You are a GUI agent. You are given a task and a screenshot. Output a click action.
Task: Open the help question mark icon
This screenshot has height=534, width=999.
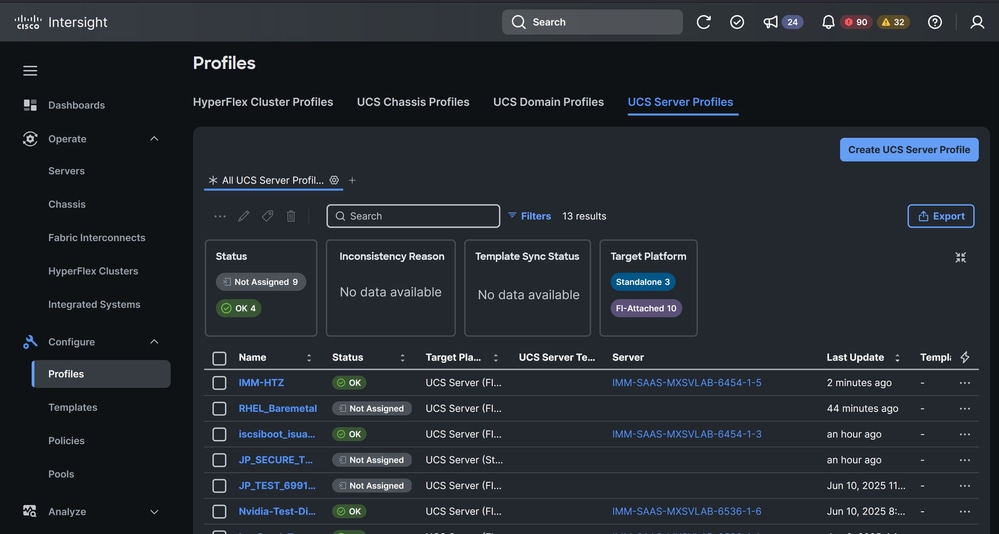pos(935,22)
